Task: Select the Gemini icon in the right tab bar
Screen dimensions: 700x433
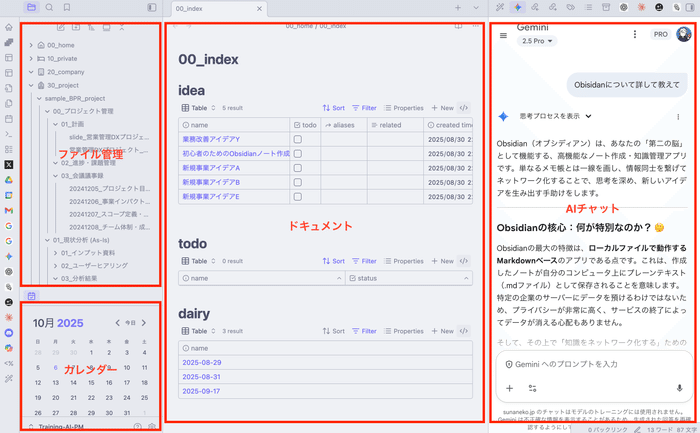Action: point(517,7)
